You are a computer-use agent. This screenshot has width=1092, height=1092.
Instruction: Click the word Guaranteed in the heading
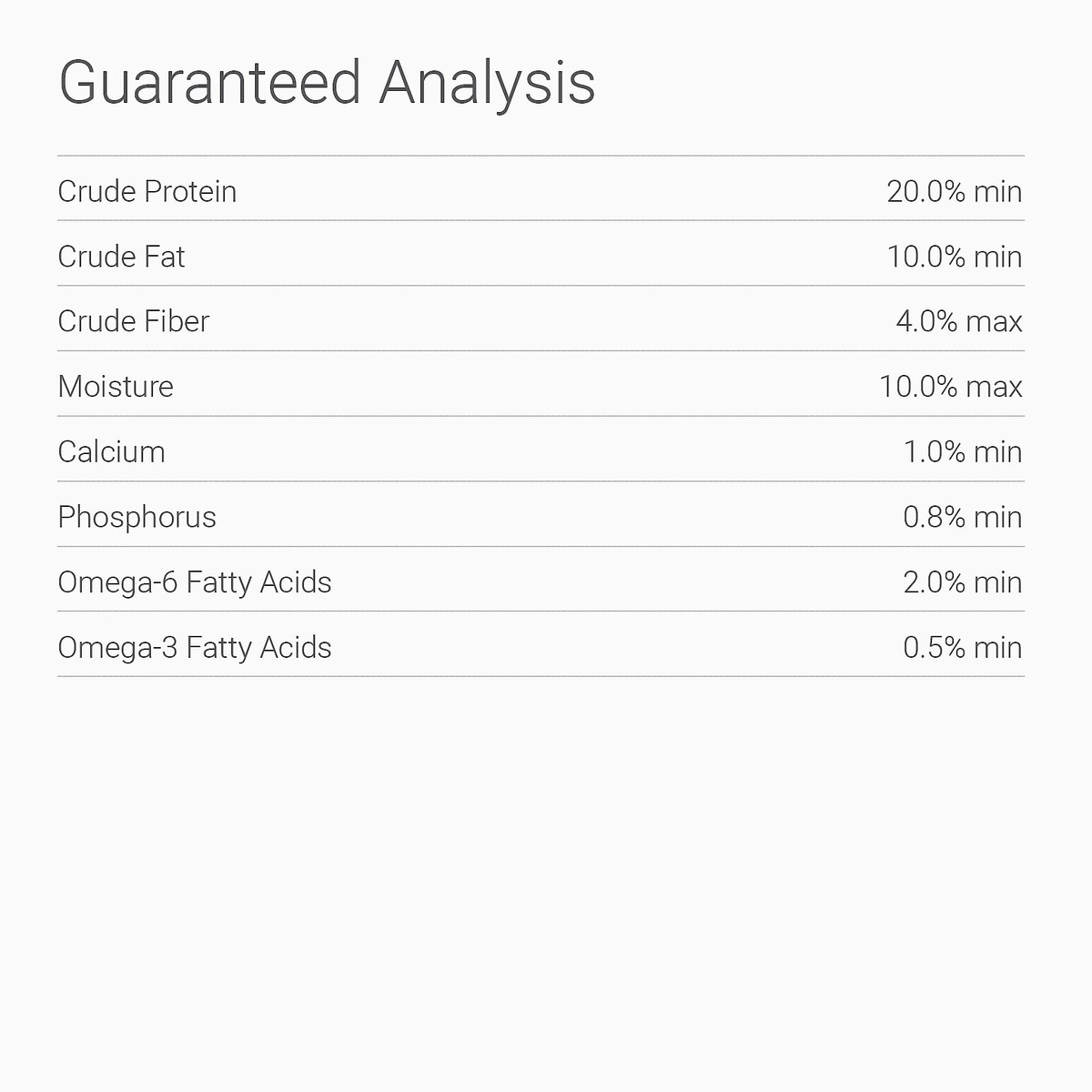coord(209,84)
